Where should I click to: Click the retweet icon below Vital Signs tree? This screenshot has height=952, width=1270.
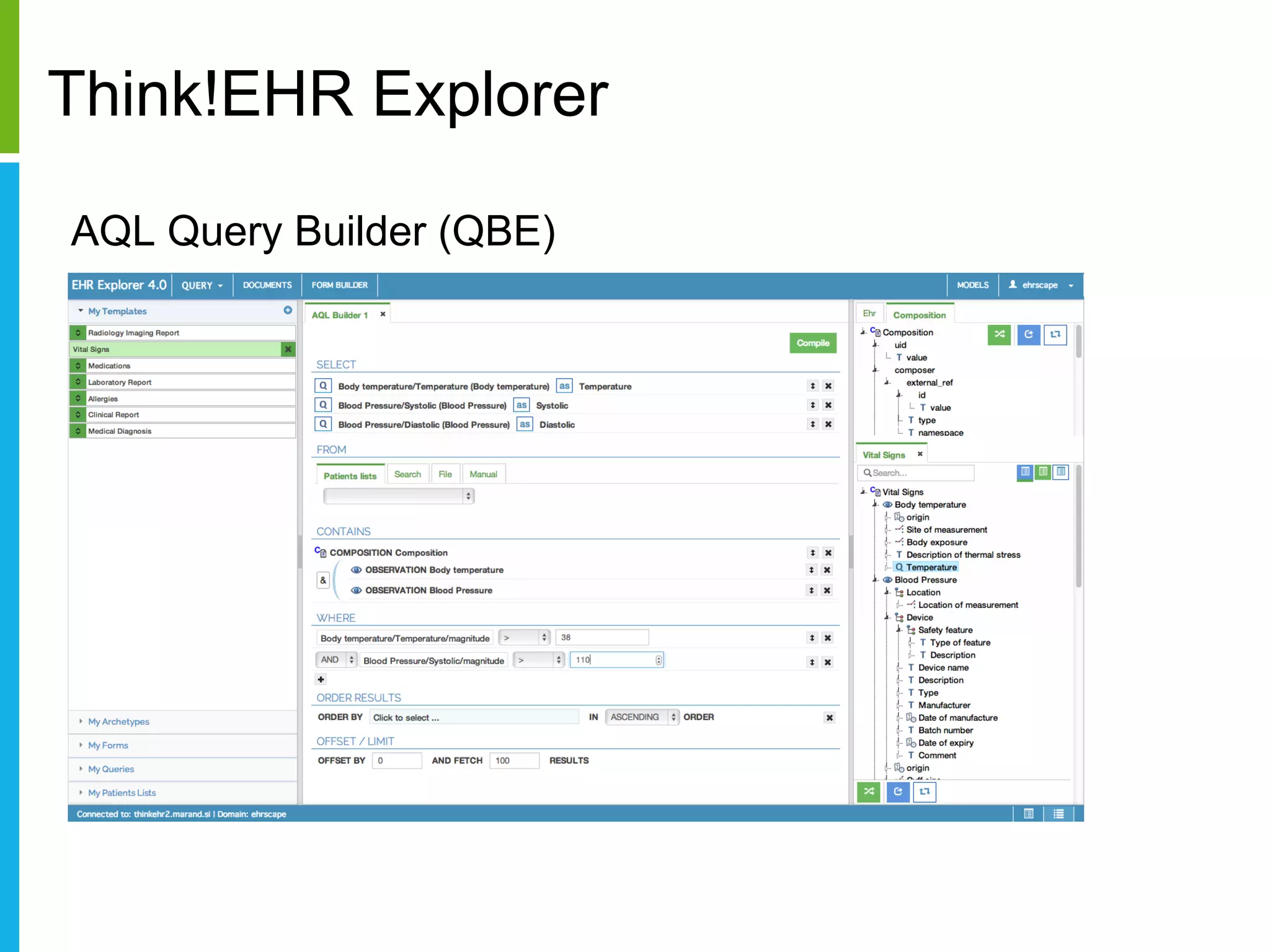[x=925, y=792]
